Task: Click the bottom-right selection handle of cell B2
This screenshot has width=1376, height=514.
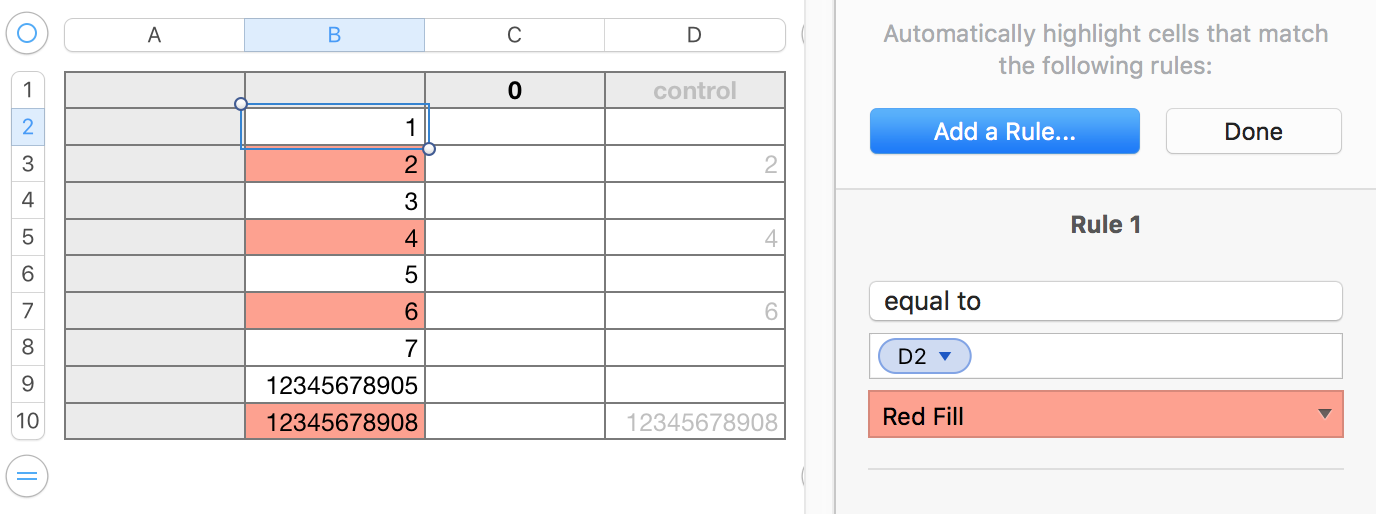Action: [429, 149]
